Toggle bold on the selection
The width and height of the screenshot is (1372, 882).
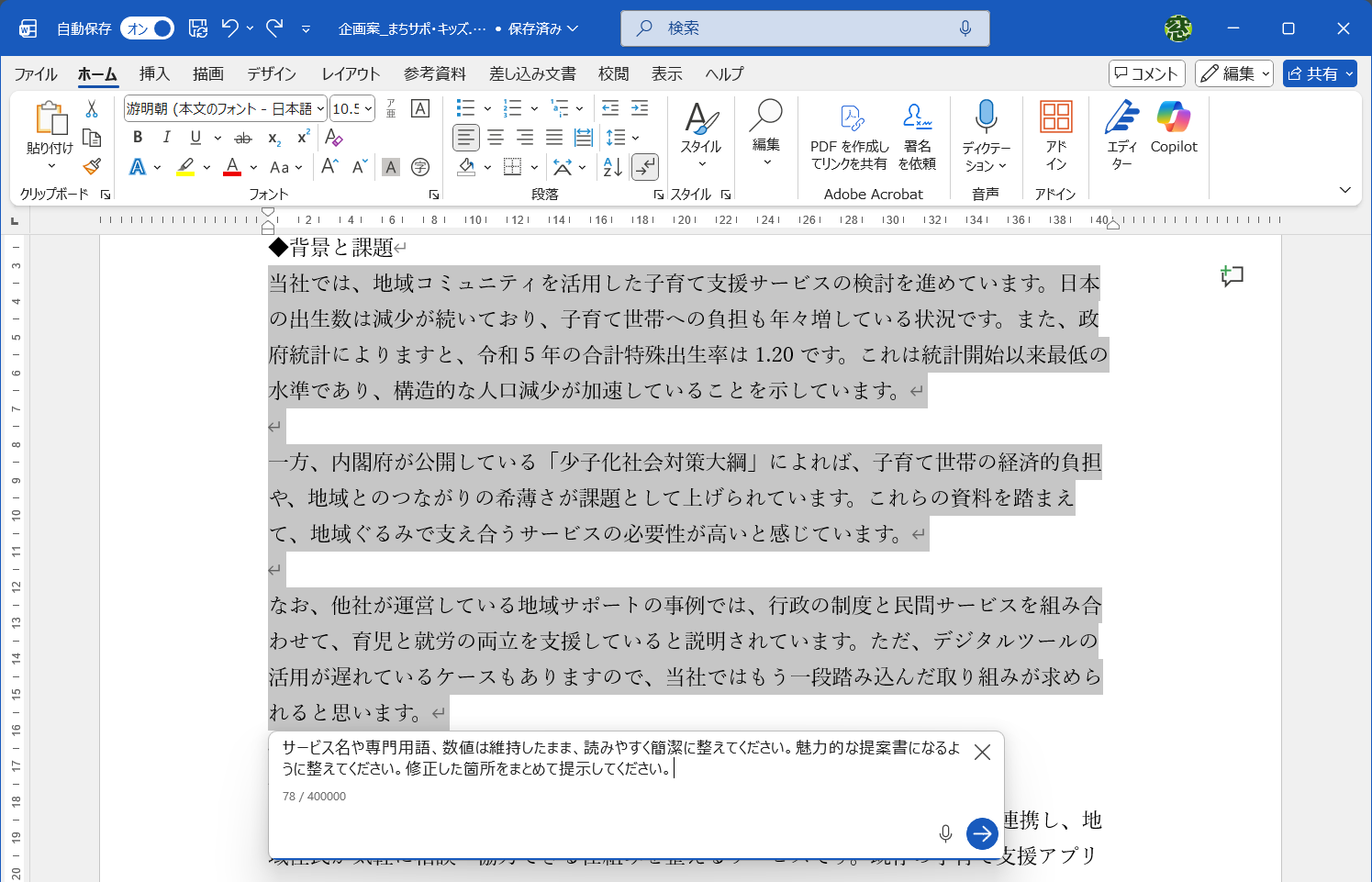pos(137,138)
